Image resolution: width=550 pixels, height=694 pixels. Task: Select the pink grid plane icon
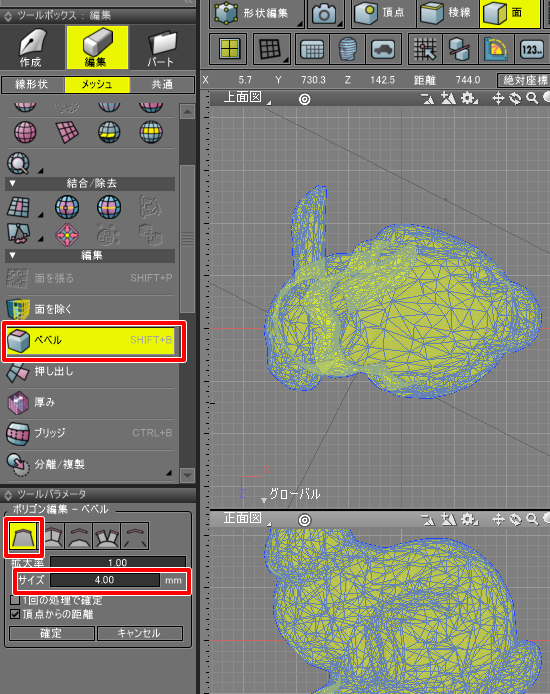point(67,132)
